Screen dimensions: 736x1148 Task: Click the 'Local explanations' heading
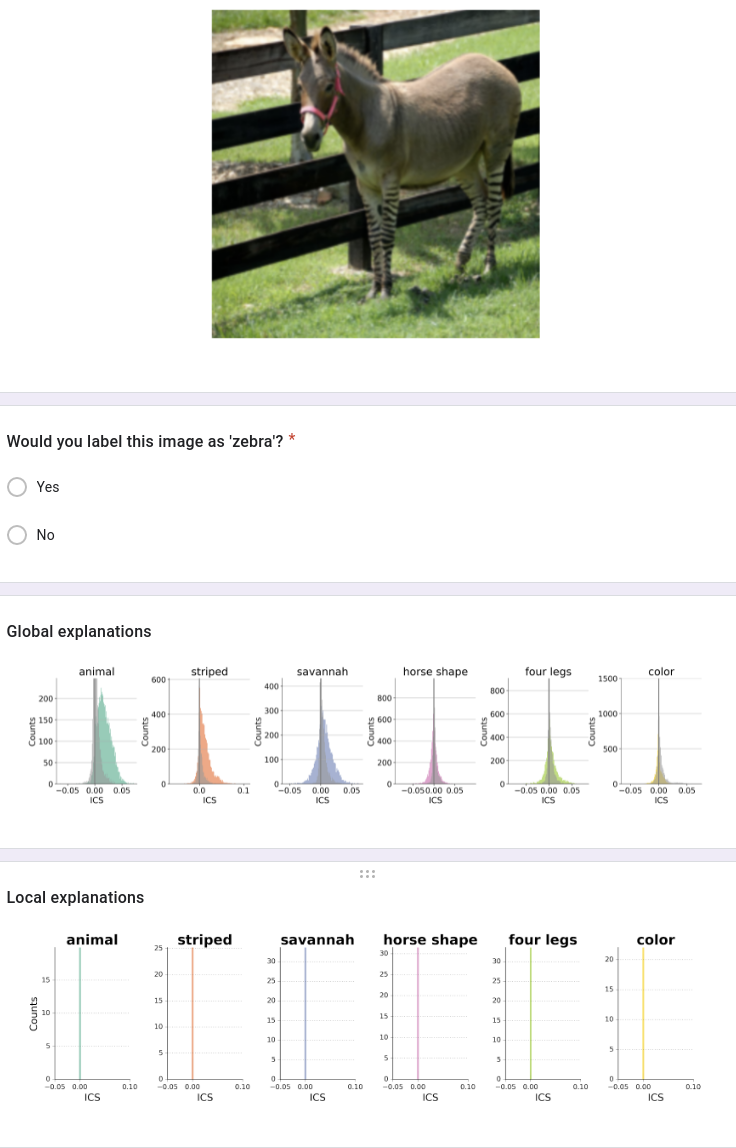click(x=75, y=897)
